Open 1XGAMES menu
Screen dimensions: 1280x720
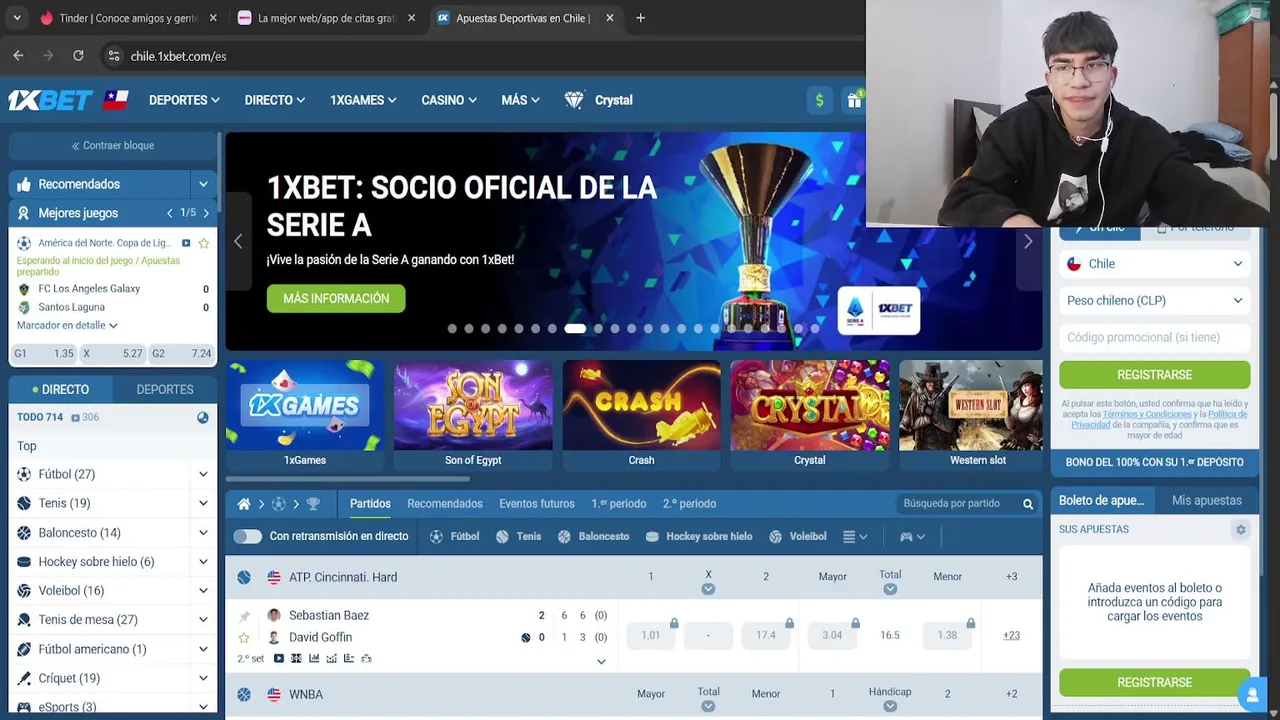click(363, 100)
